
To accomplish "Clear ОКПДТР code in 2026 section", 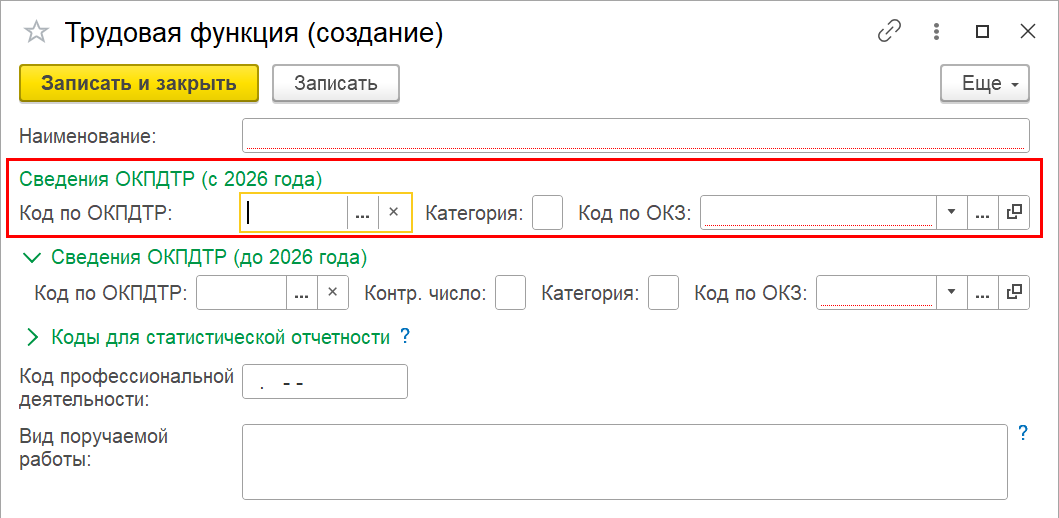I will [x=394, y=212].
